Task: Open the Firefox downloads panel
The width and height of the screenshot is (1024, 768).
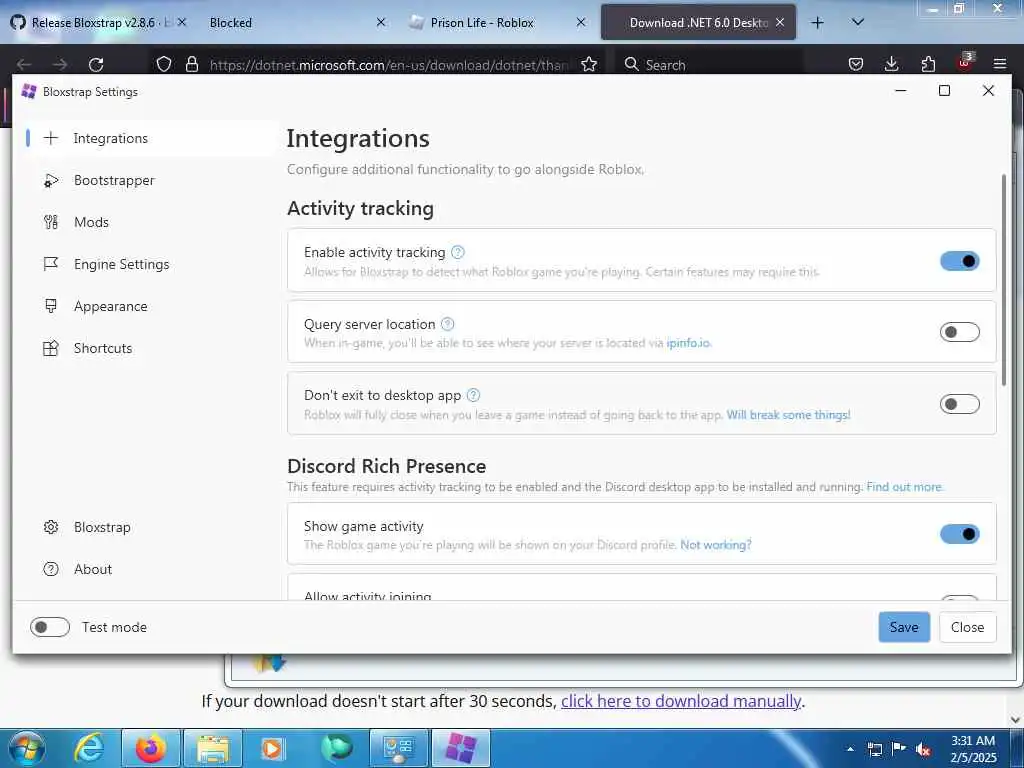Action: pos(891,64)
